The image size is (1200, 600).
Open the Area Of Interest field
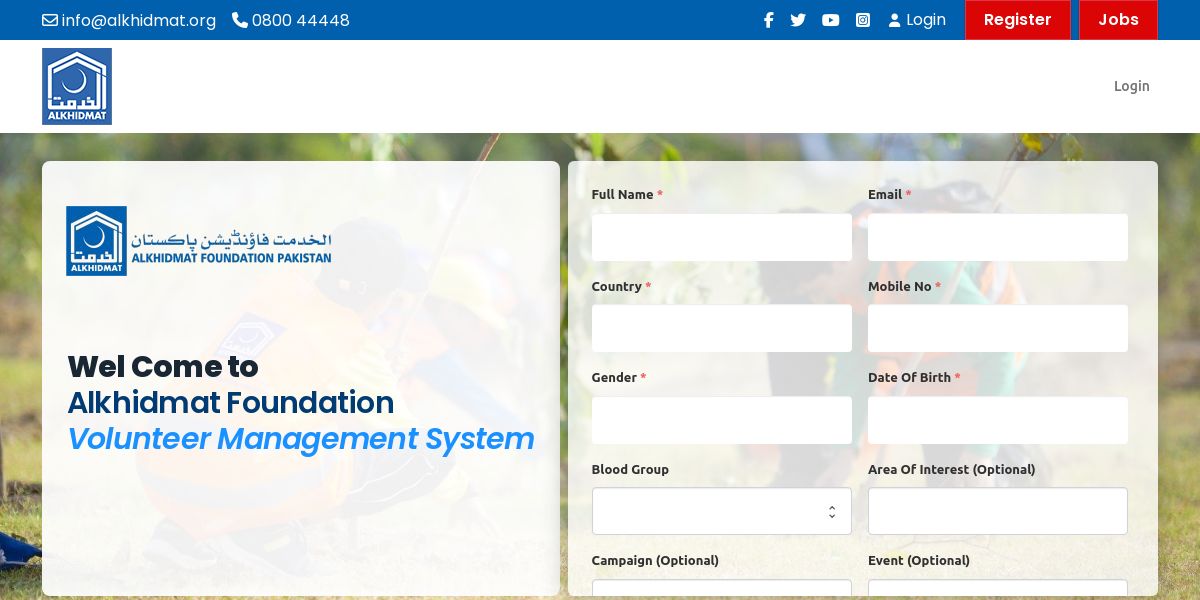(x=998, y=511)
